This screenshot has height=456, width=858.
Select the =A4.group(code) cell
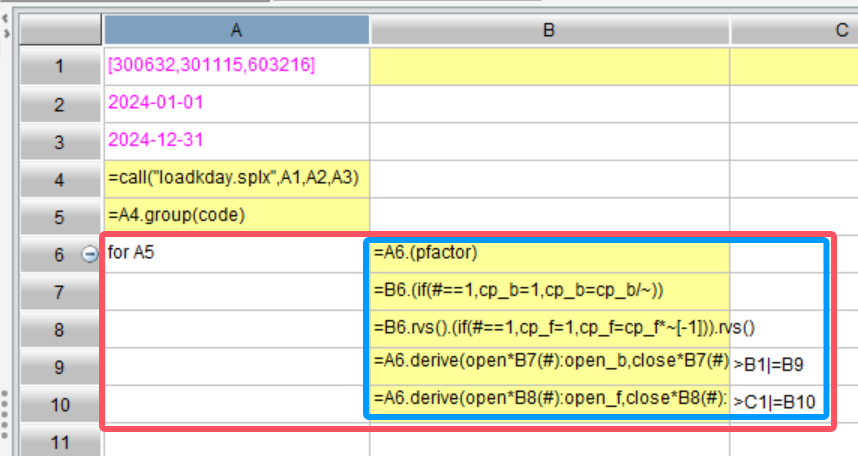[235, 216]
